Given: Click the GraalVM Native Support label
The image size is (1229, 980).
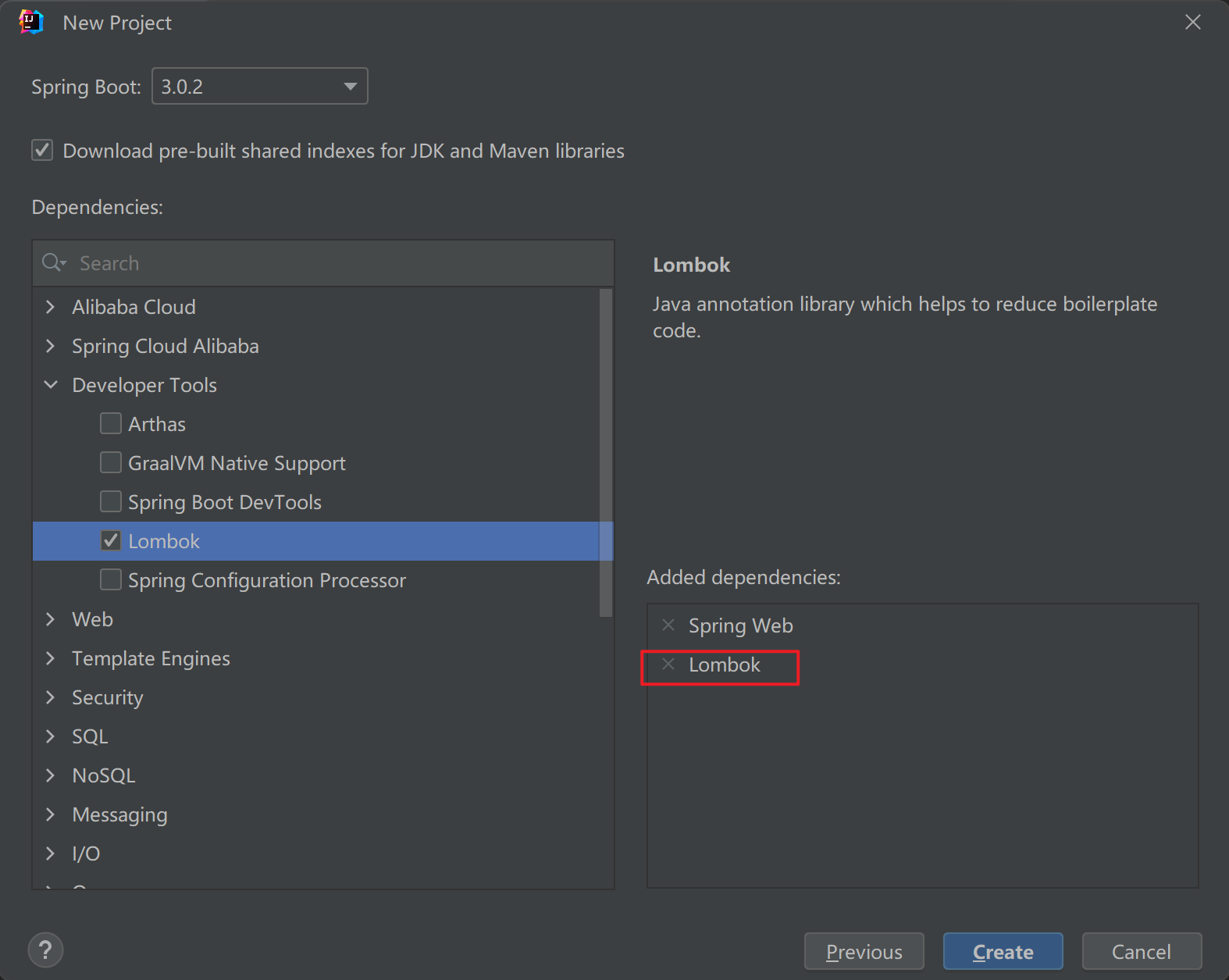Looking at the screenshot, I should click(x=237, y=463).
